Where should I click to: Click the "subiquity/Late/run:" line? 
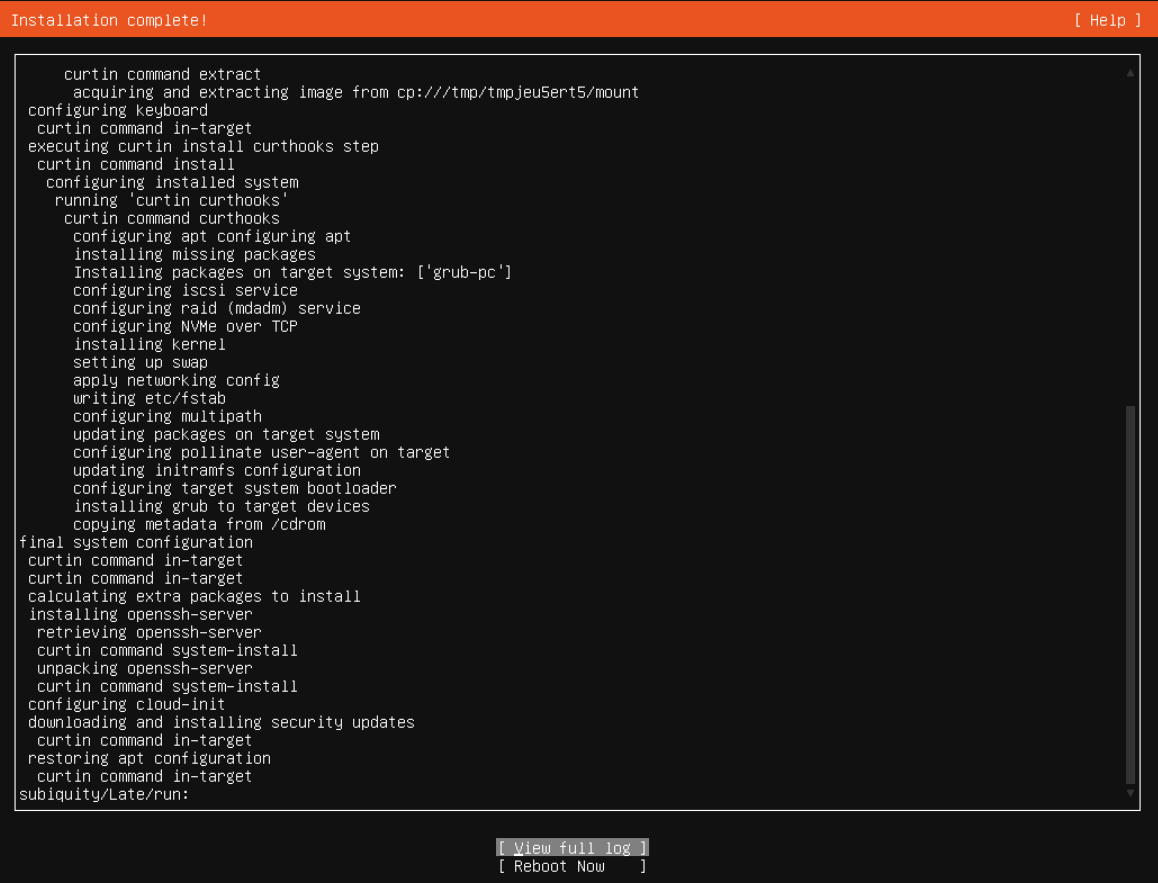tap(104, 794)
